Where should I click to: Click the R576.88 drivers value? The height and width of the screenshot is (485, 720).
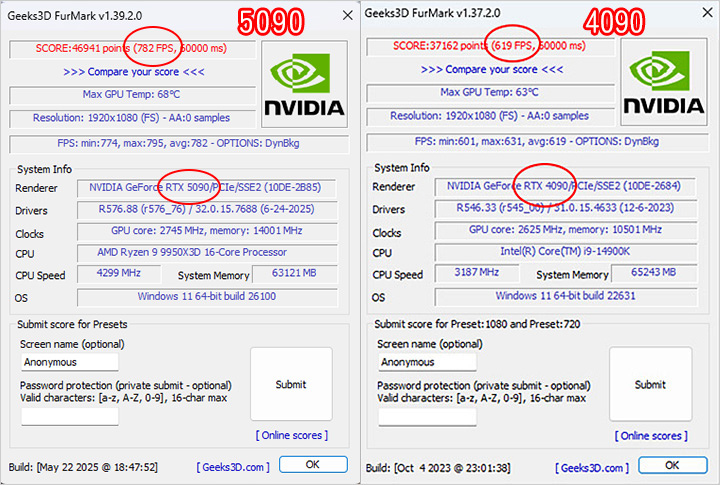tap(207, 209)
